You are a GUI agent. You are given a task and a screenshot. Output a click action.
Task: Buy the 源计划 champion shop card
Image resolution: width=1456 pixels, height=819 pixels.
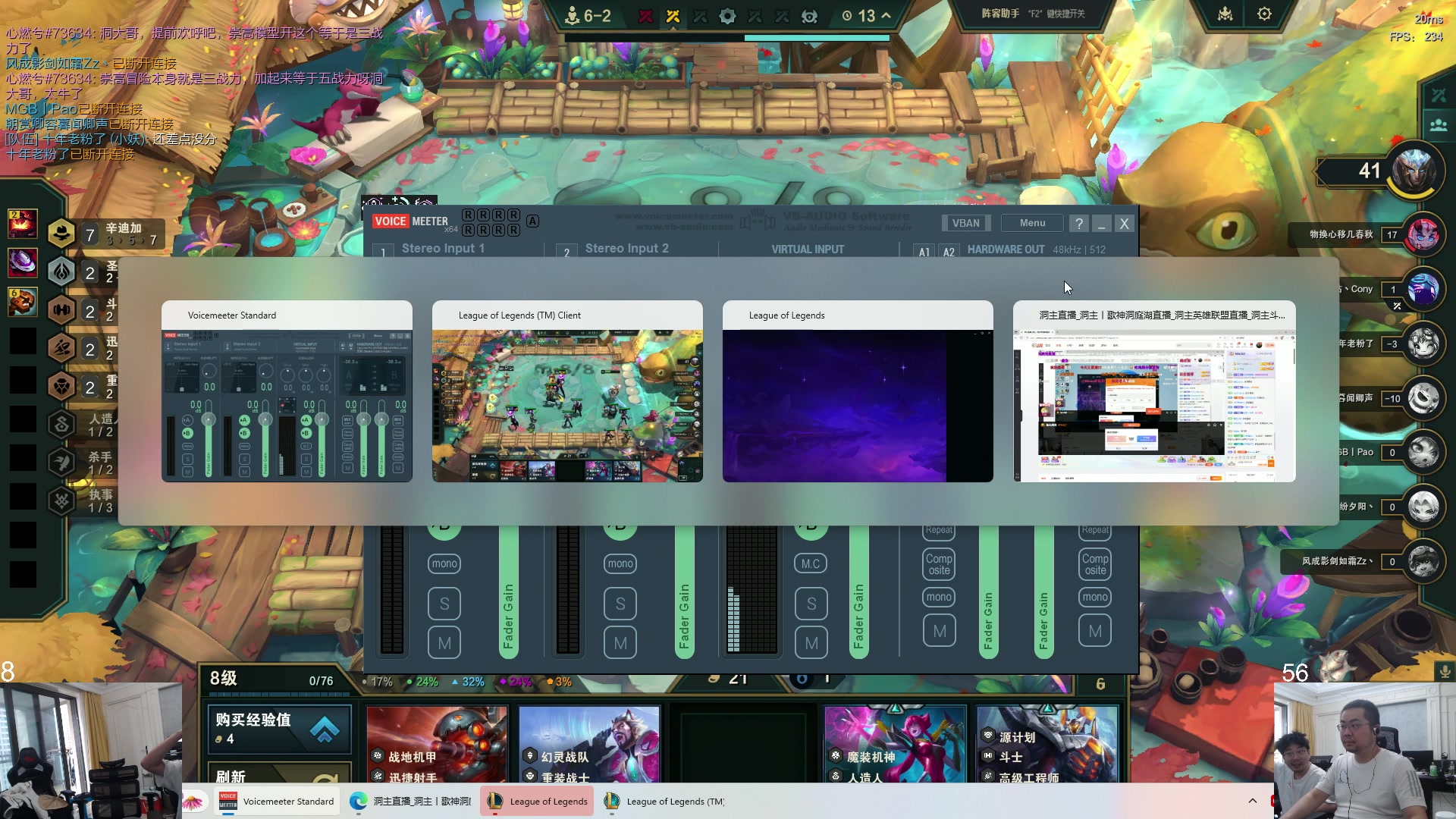[x=1047, y=745]
